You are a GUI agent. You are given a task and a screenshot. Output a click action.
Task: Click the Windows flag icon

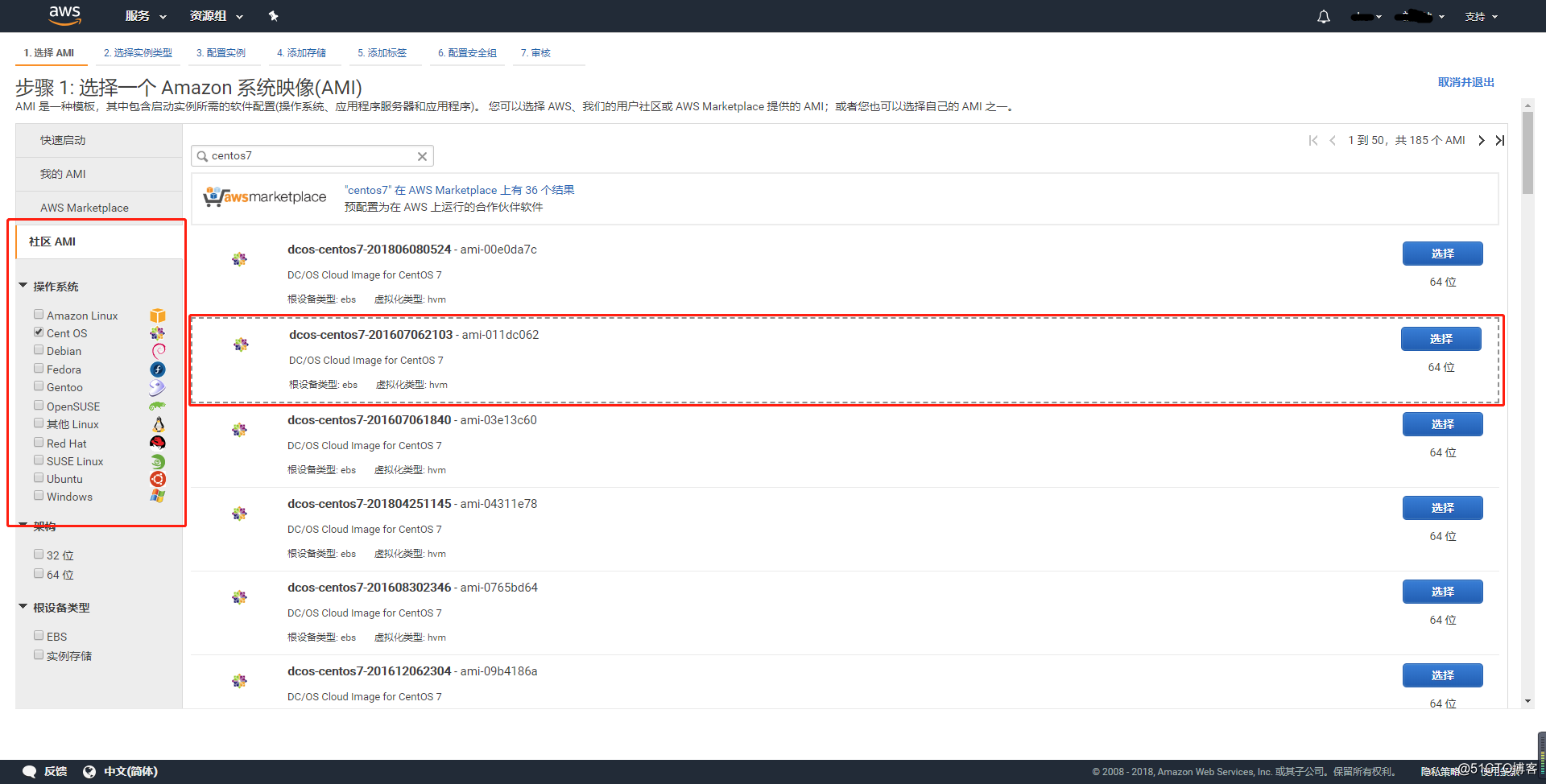point(157,497)
